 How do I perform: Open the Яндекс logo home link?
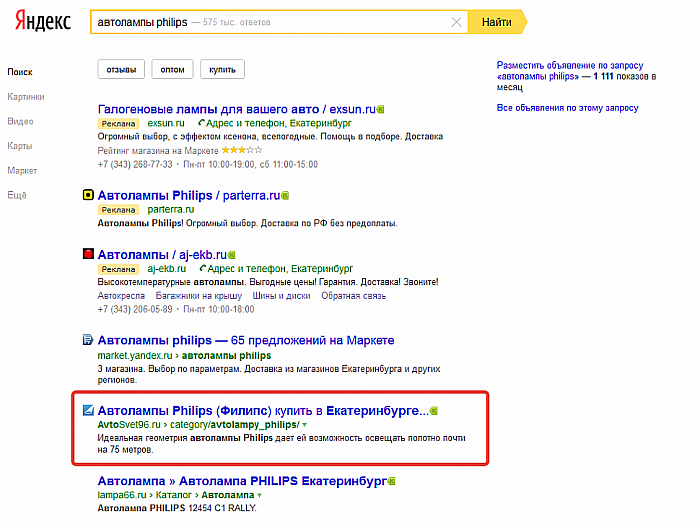pos(43,21)
